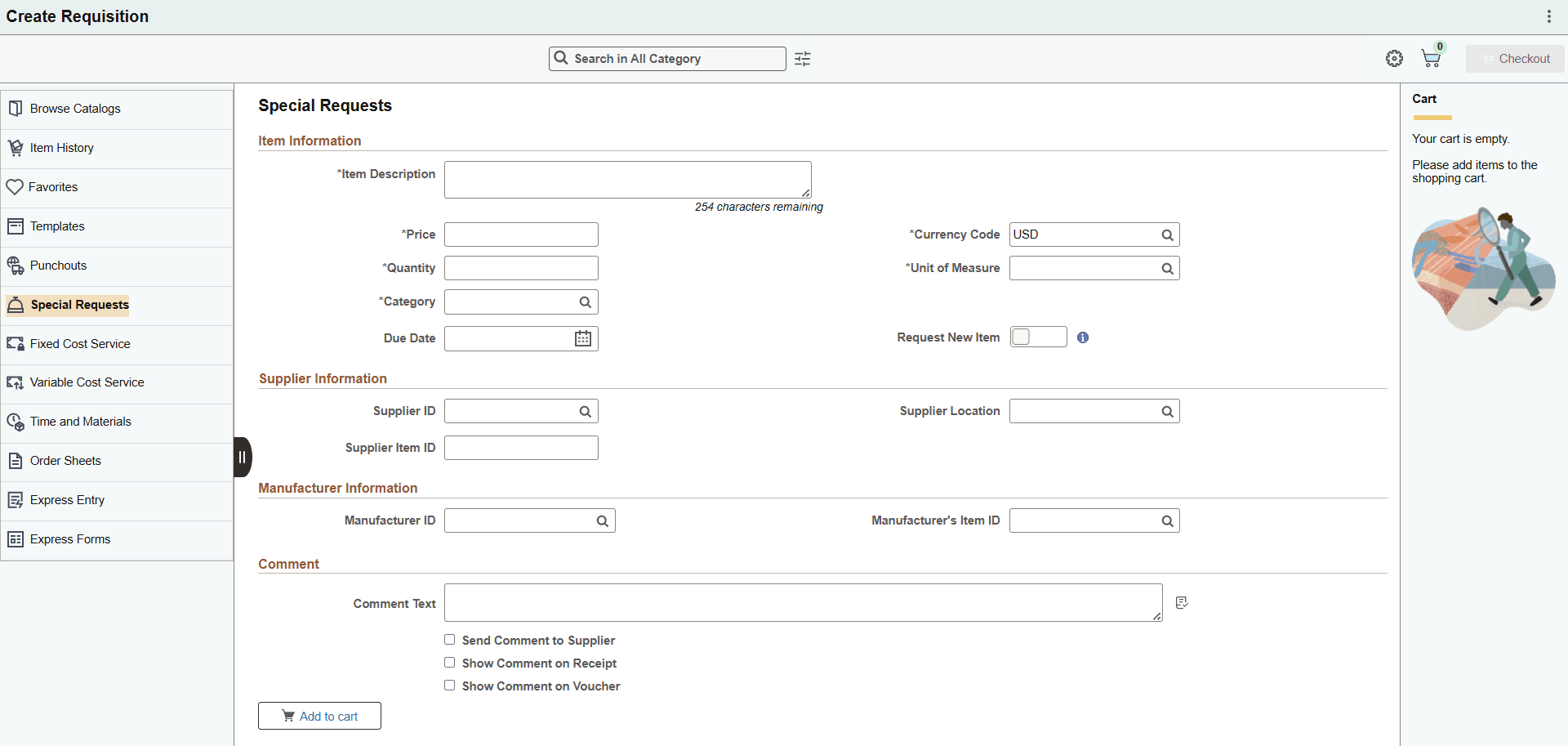Viewport: 1568px width, 746px height.
Task: Open the settings gear icon
Action: click(x=1395, y=59)
